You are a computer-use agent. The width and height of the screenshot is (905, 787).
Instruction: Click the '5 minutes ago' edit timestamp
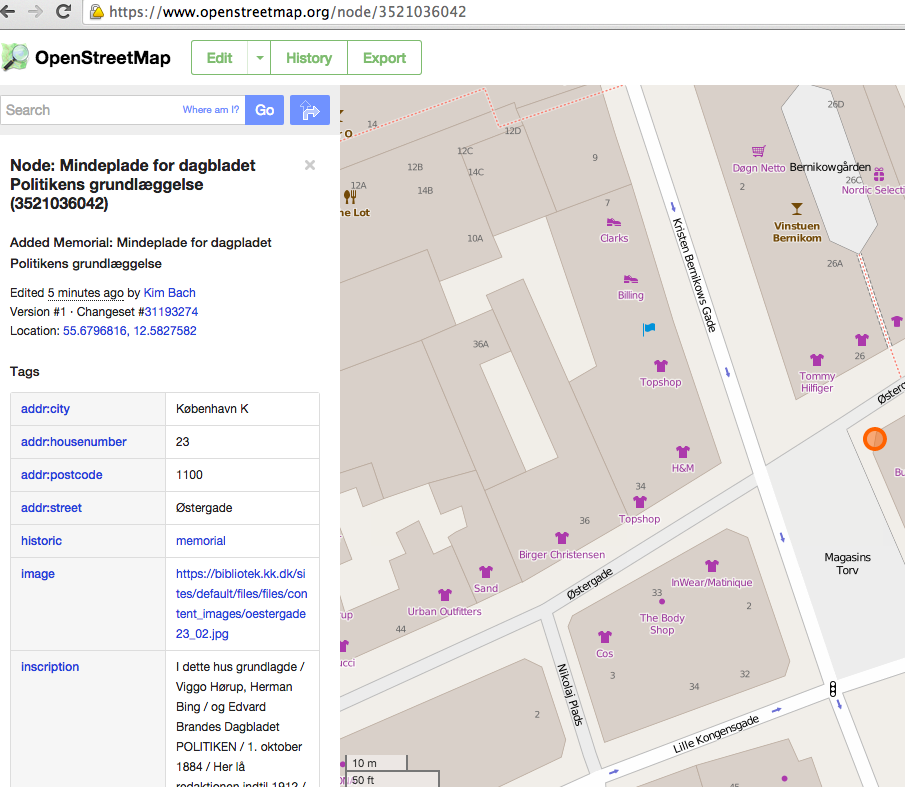(x=85, y=293)
